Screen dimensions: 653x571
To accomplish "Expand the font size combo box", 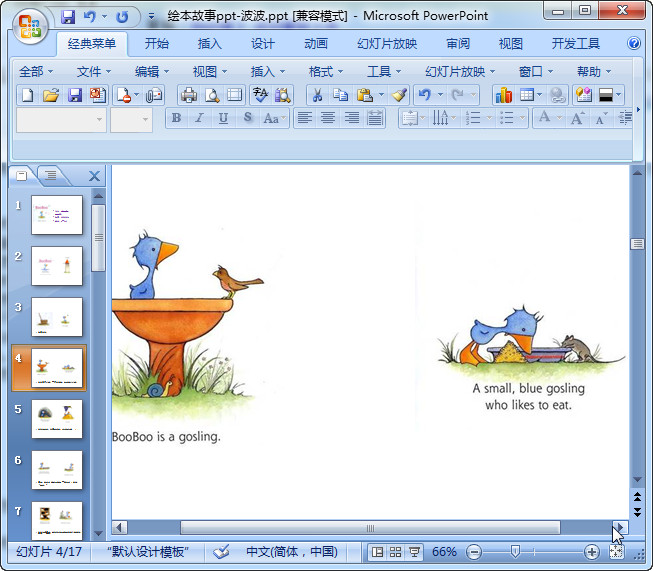I will (x=145, y=120).
